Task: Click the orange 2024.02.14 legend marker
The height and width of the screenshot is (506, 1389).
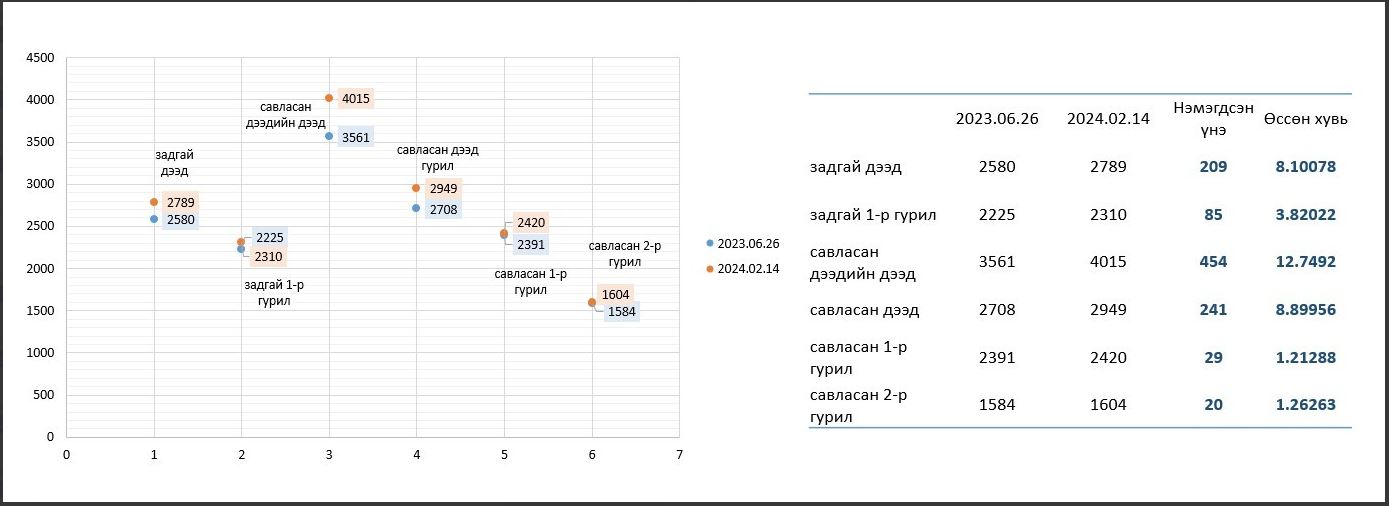Action: point(710,268)
